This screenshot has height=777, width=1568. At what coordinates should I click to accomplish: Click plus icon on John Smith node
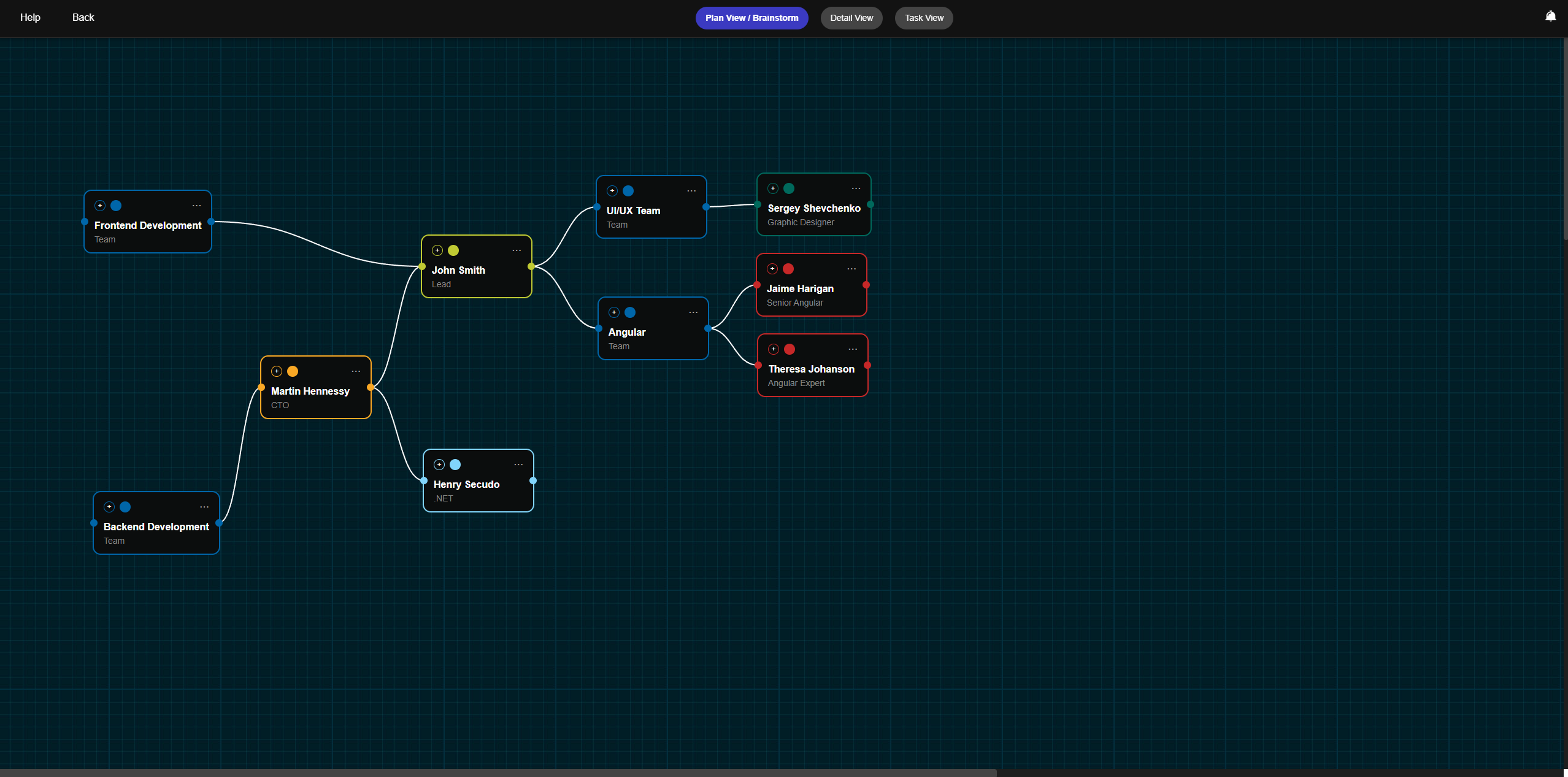[x=437, y=250]
